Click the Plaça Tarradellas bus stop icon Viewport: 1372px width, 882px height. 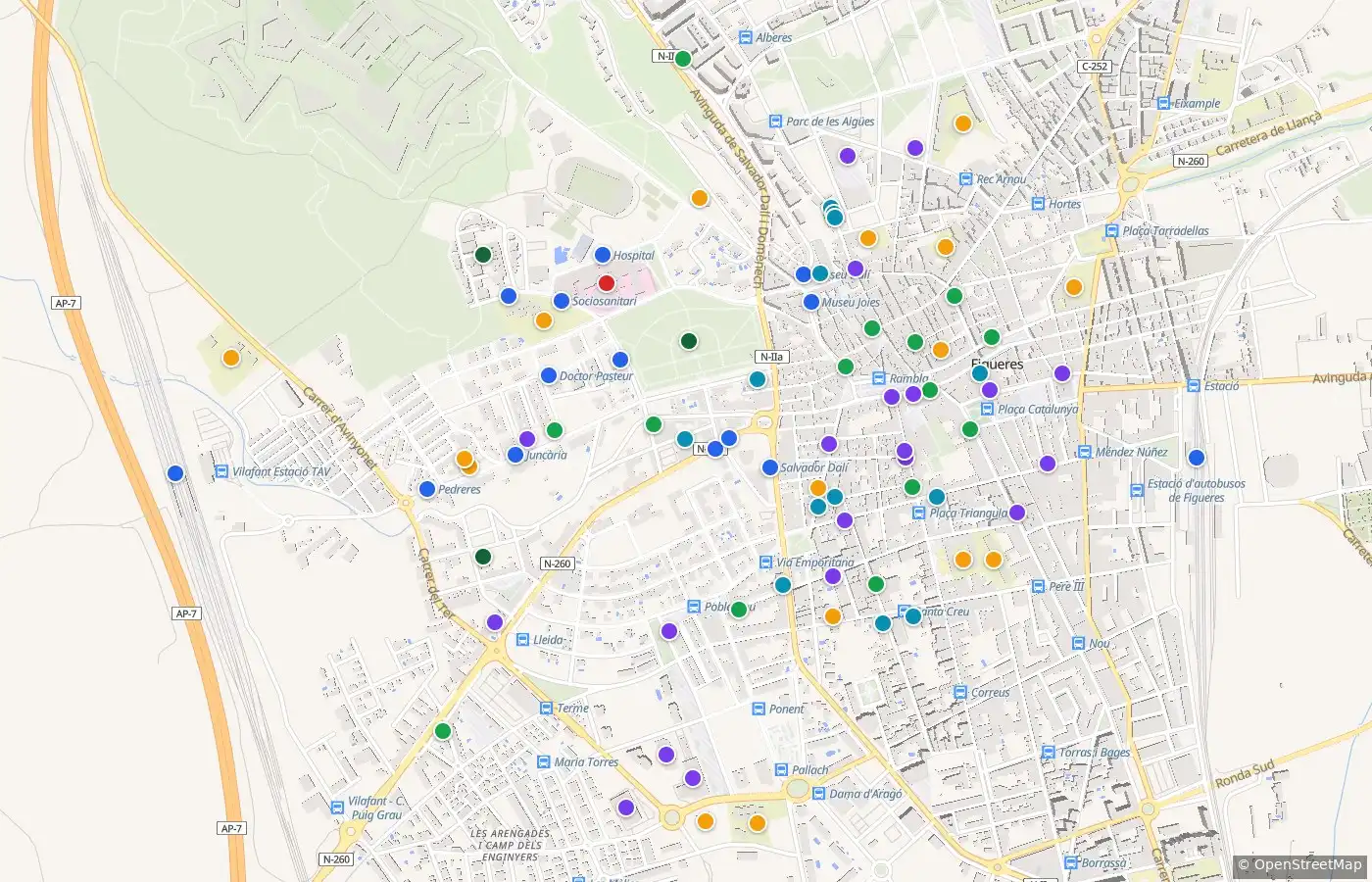(1111, 231)
